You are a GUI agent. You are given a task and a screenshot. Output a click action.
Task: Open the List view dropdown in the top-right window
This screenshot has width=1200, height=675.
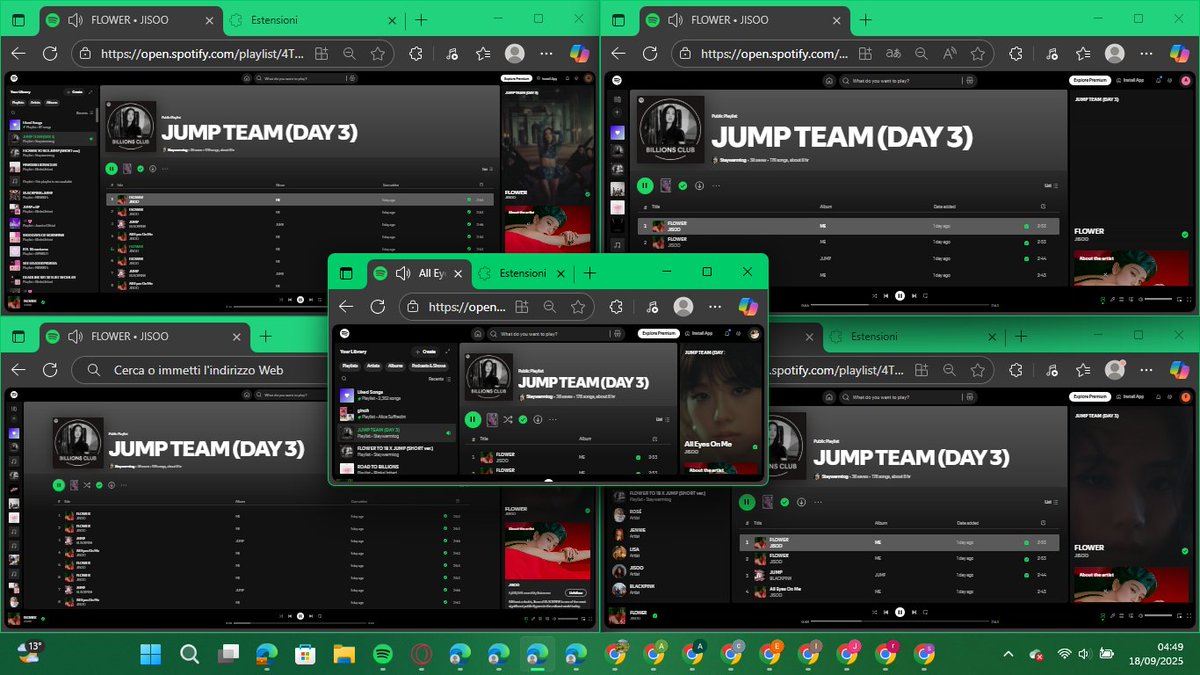tap(1051, 185)
